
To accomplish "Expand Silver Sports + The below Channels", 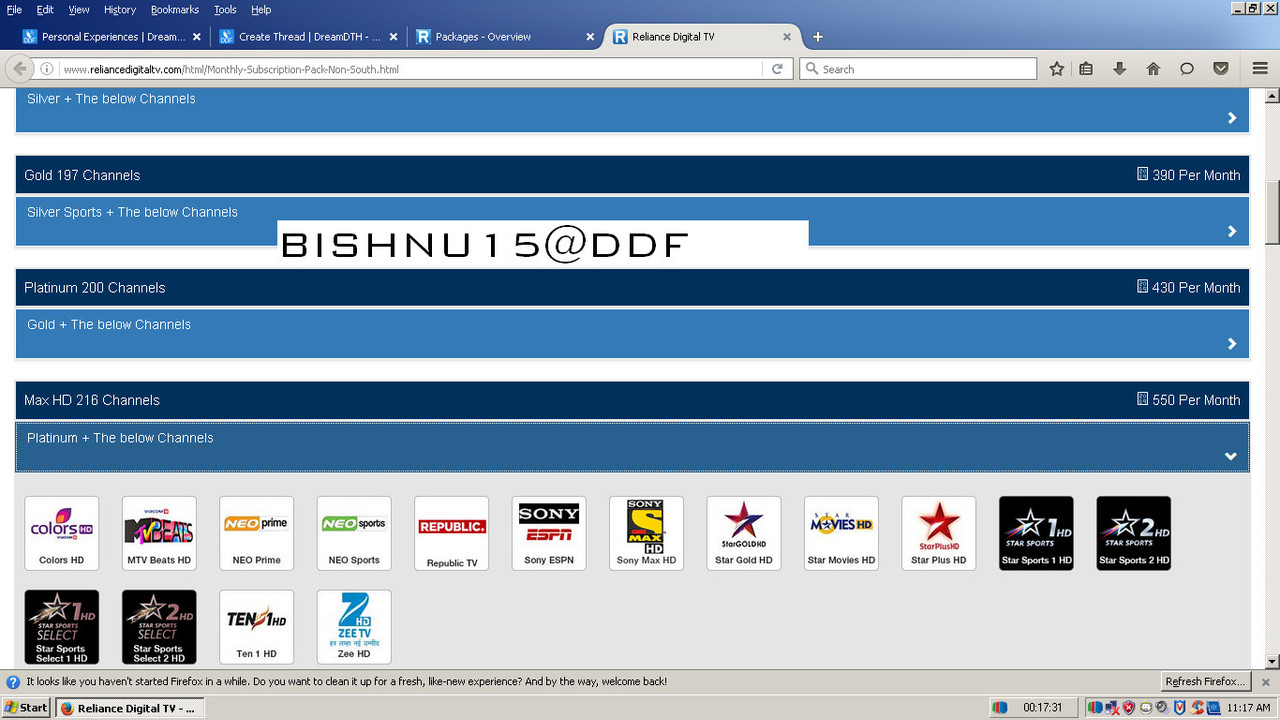I will (632, 221).
